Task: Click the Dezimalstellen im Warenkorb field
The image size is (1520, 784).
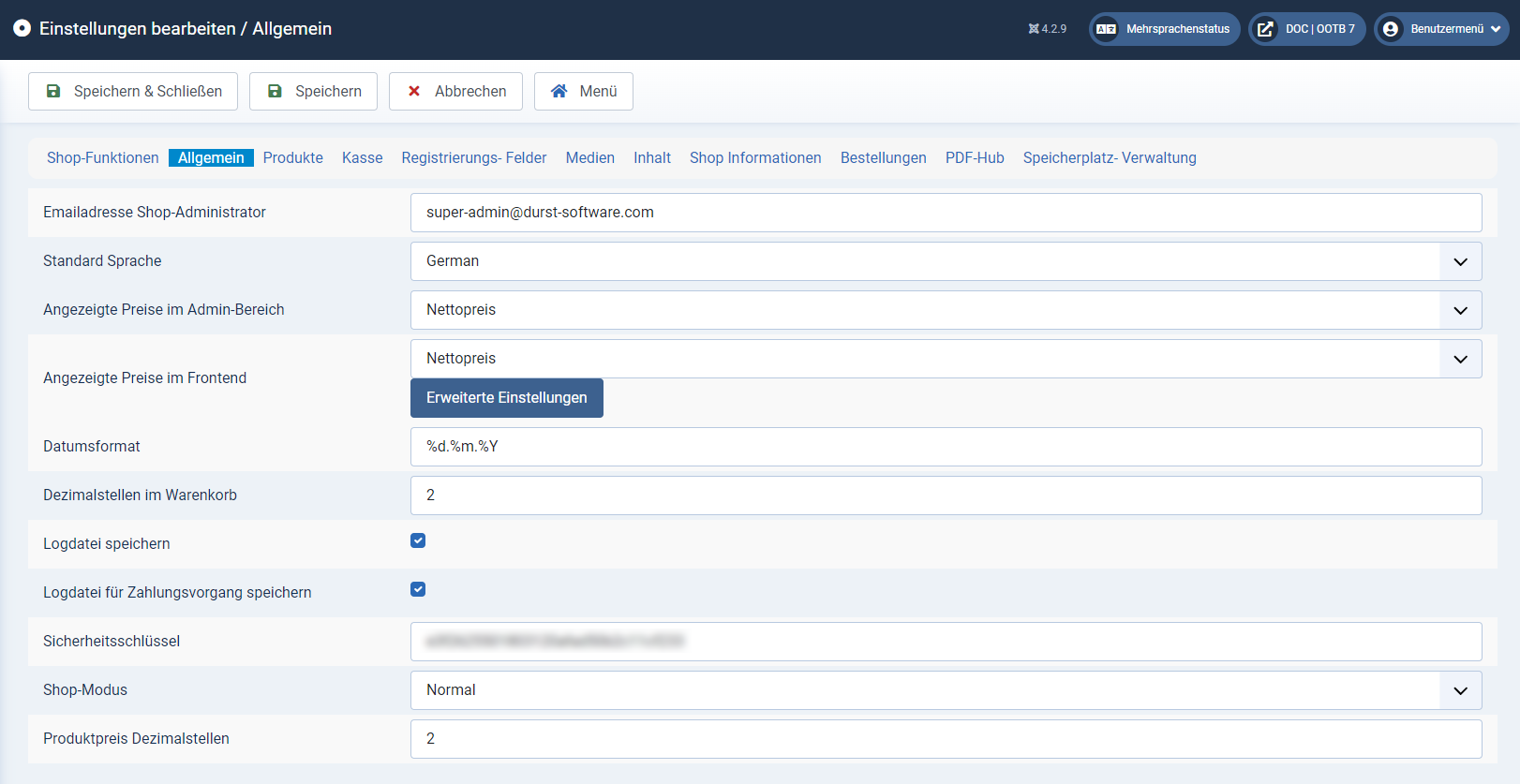Action: [946, 496]
